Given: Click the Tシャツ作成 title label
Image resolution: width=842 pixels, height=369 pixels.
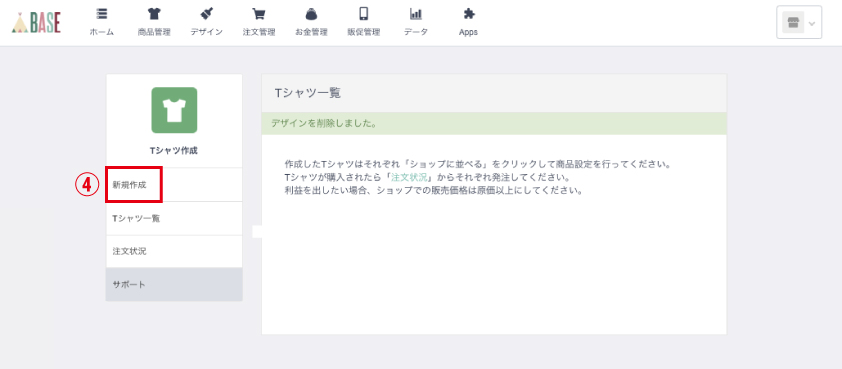Looking at the screenshot, I should (174, 151).
